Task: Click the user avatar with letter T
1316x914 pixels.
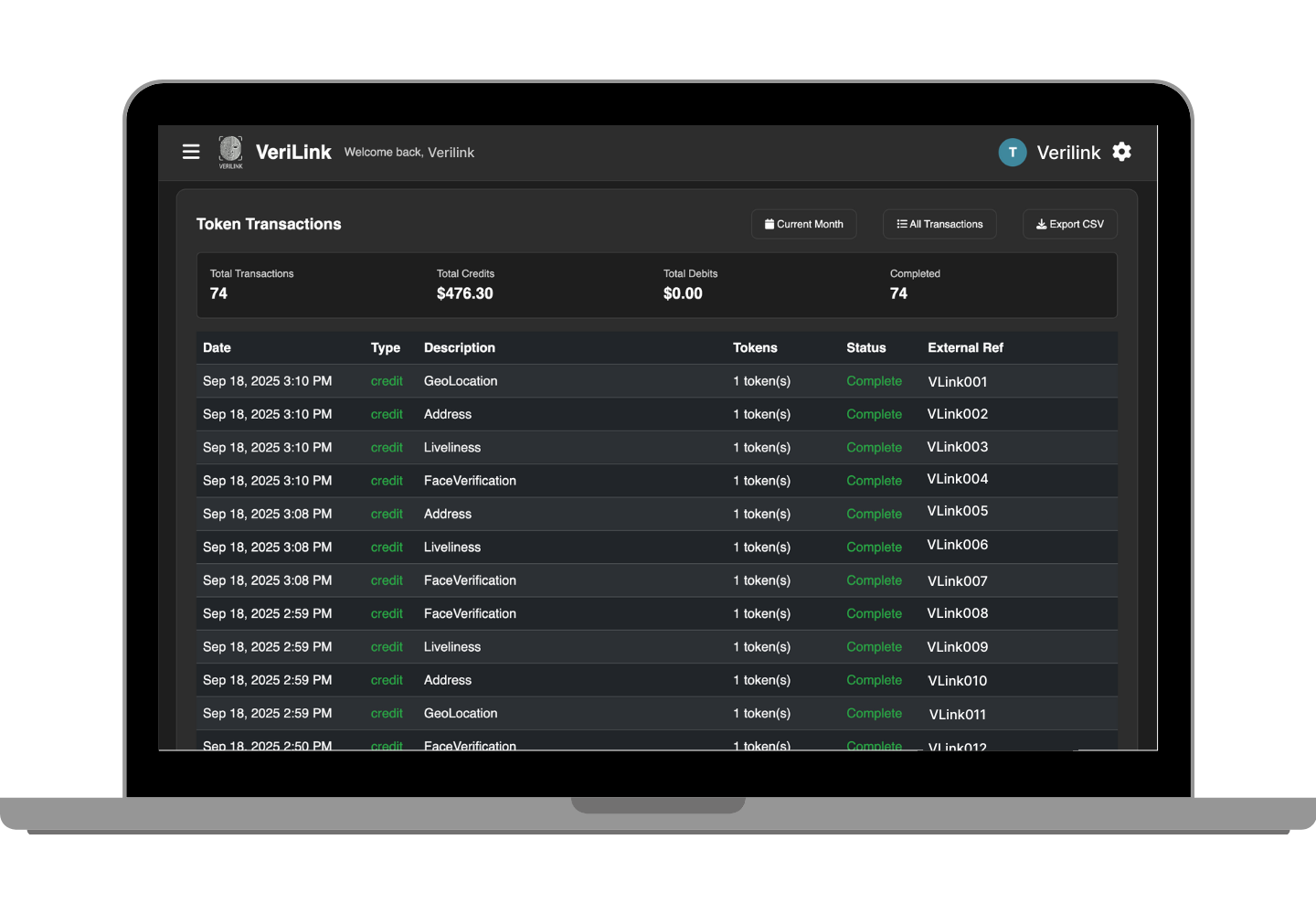Action: click(x=1013, y=153)
